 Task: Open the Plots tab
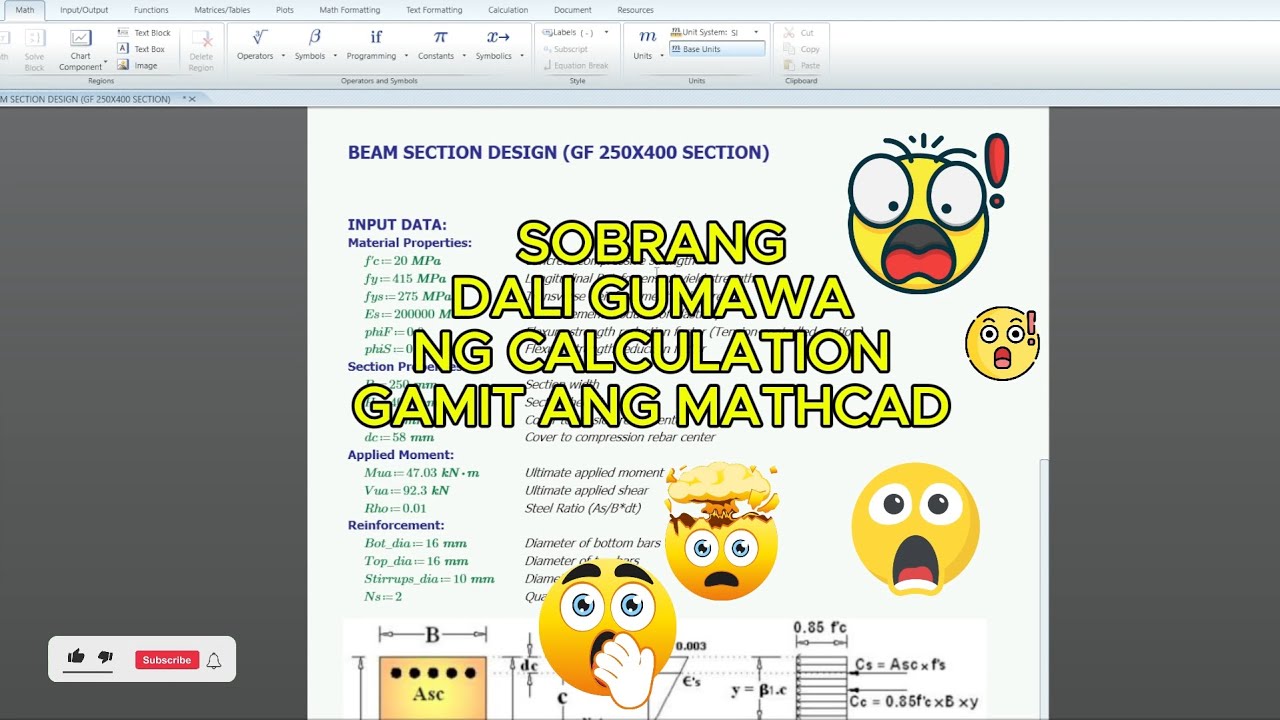click(285, 10)
